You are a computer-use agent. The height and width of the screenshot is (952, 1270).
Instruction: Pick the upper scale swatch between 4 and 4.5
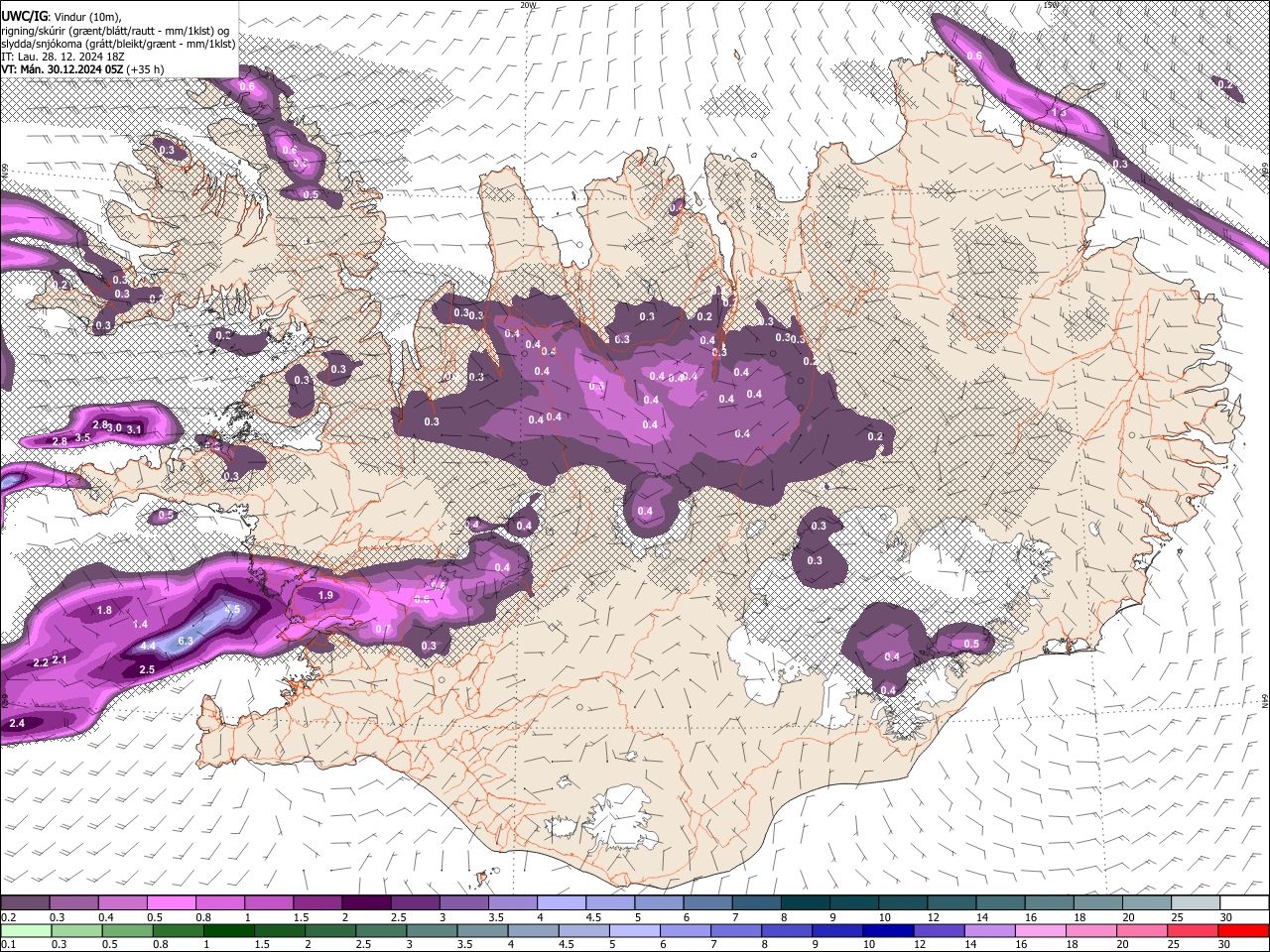pyautogui.click(x=562, y=903)
